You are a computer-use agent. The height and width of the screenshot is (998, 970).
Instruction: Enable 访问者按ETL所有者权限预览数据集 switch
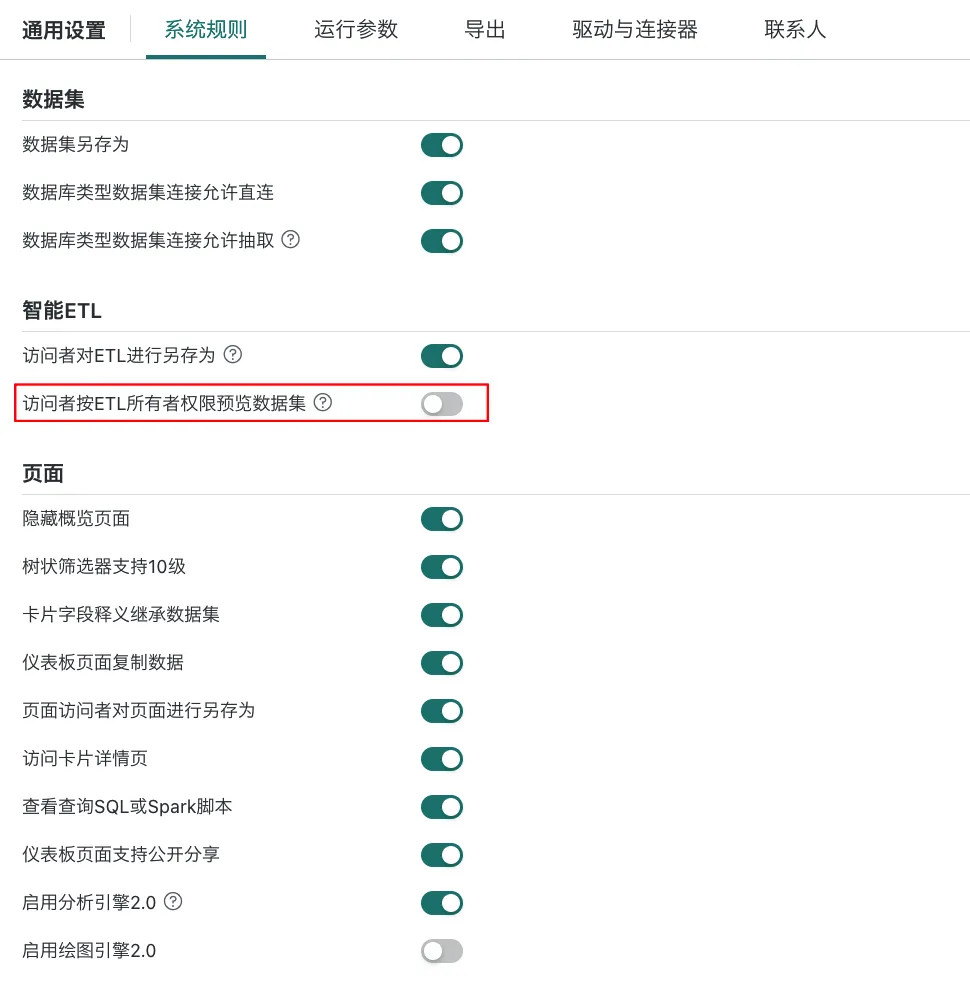click(441, 404)
